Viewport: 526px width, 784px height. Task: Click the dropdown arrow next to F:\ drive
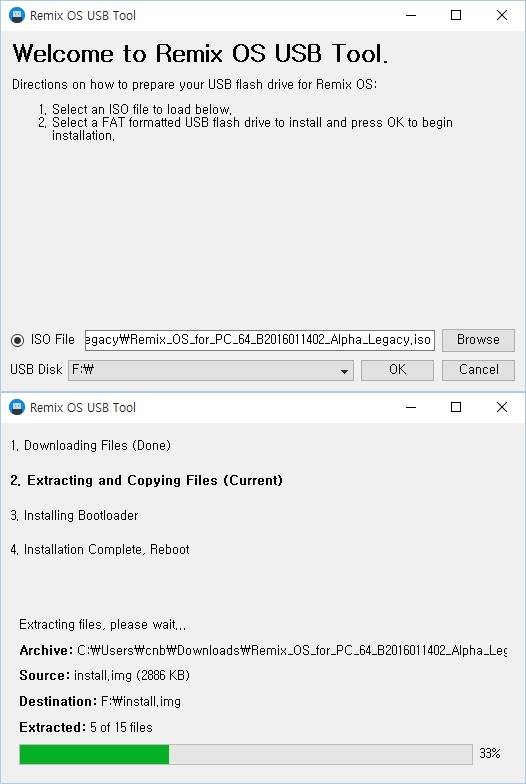[344, 371]
